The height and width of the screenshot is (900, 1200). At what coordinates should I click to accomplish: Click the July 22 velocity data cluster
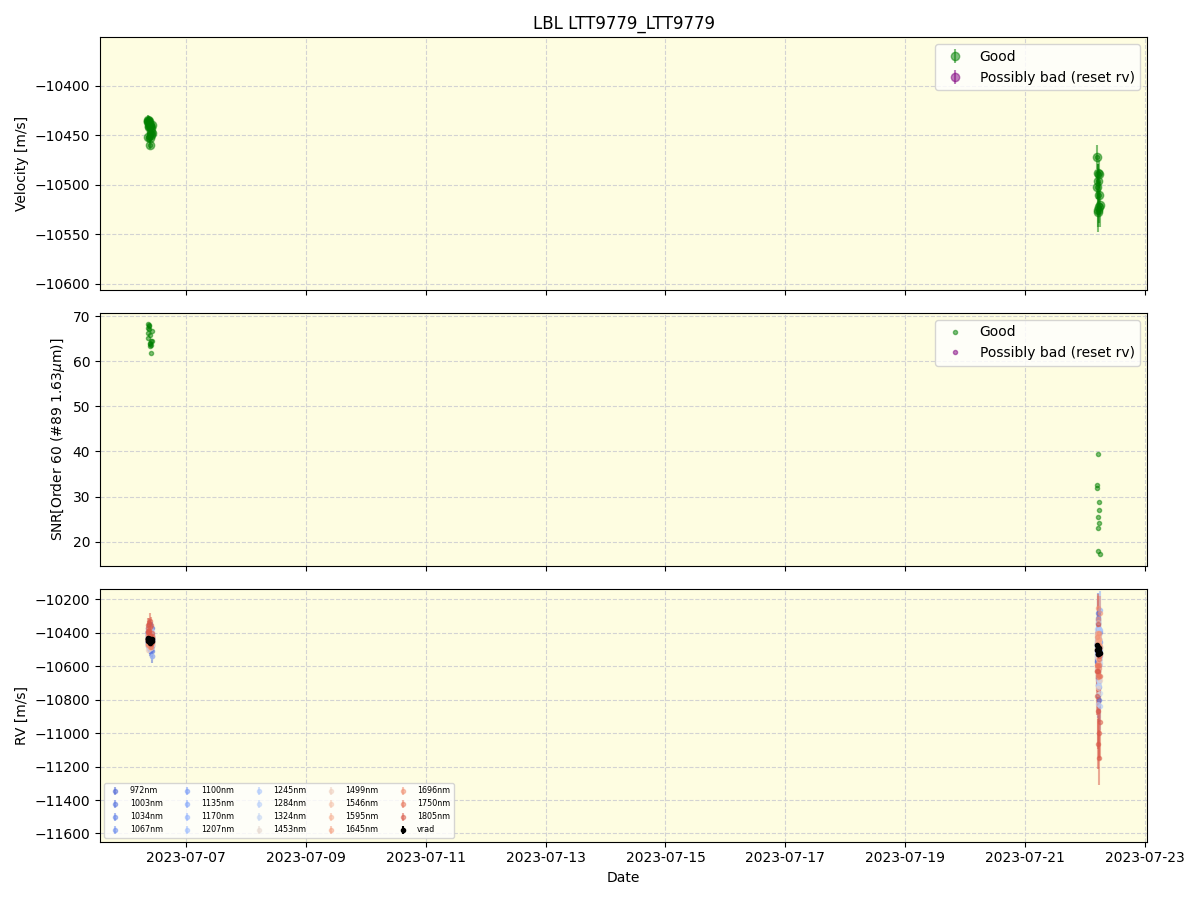point(1098,187)
